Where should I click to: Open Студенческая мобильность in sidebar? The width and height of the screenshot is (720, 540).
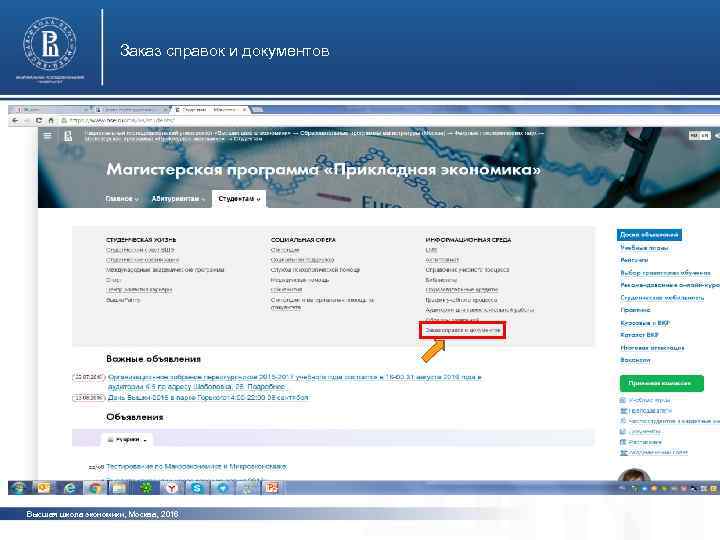pos(662,298)
